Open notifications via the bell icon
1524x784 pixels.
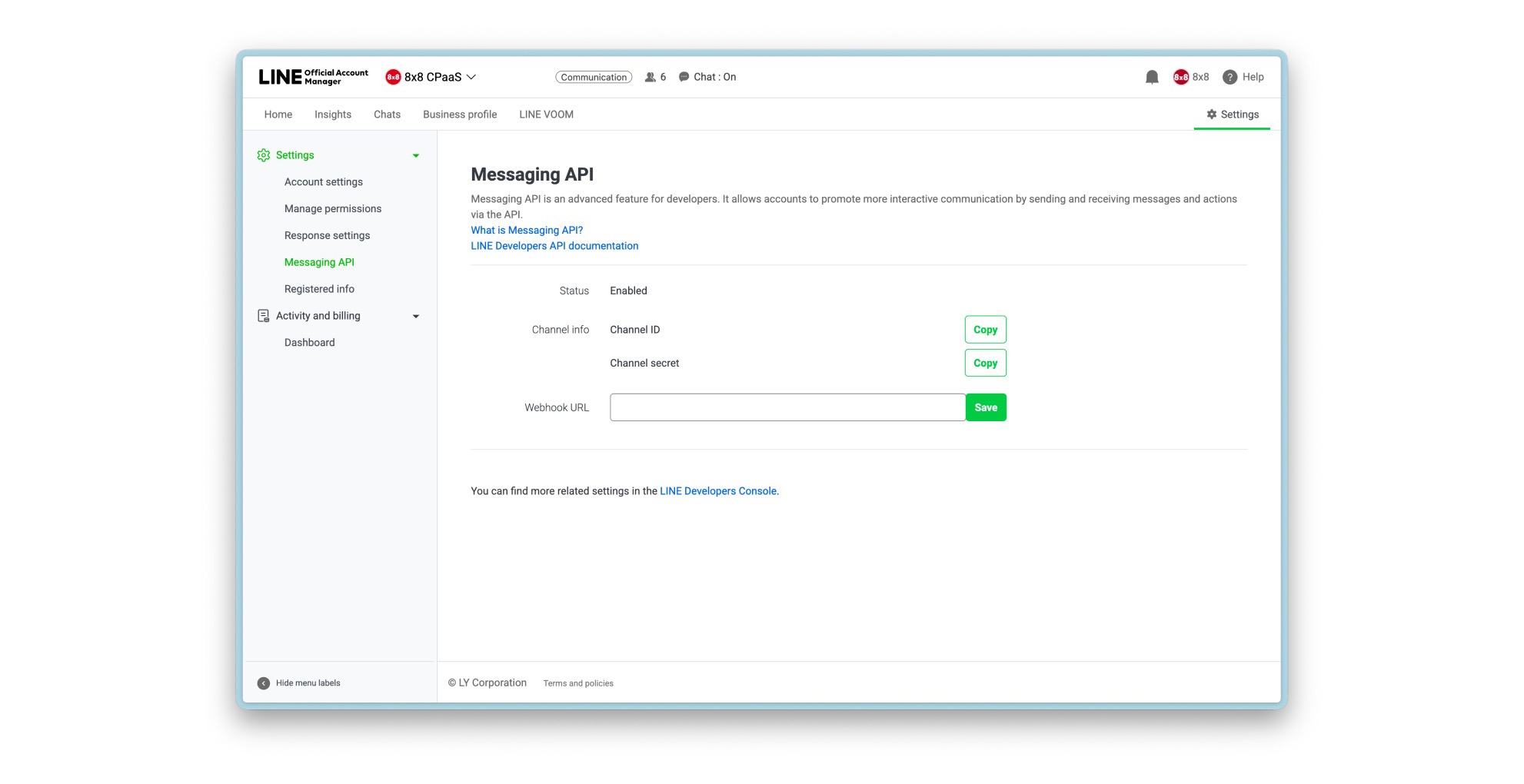(1152, 77)
